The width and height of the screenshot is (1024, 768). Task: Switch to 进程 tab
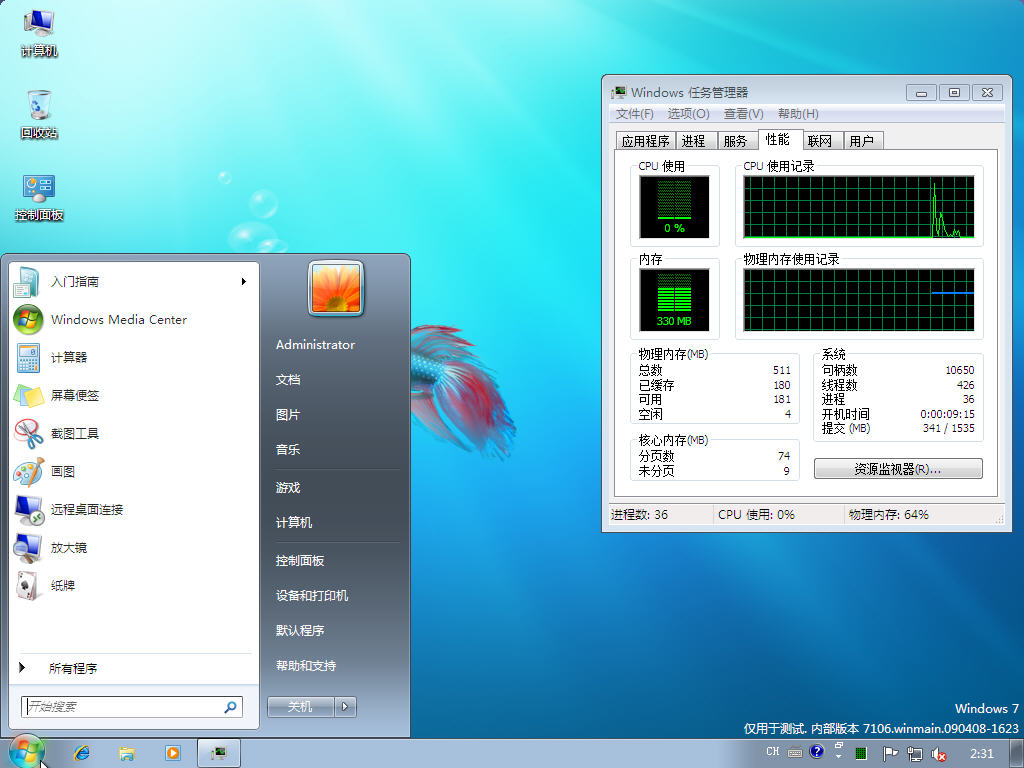click(694, 141)
